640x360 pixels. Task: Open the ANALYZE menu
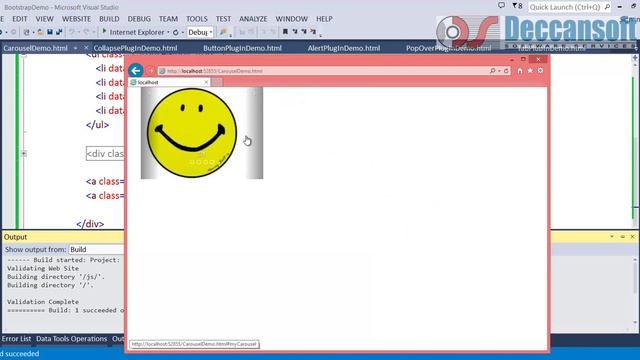tap(253, 19)
